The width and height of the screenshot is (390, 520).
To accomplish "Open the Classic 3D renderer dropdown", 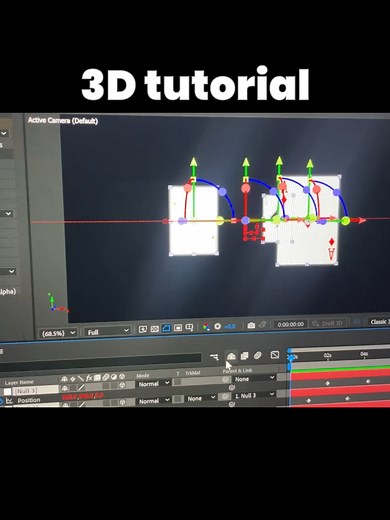I will pyautogui.click(x=380, y=322).
